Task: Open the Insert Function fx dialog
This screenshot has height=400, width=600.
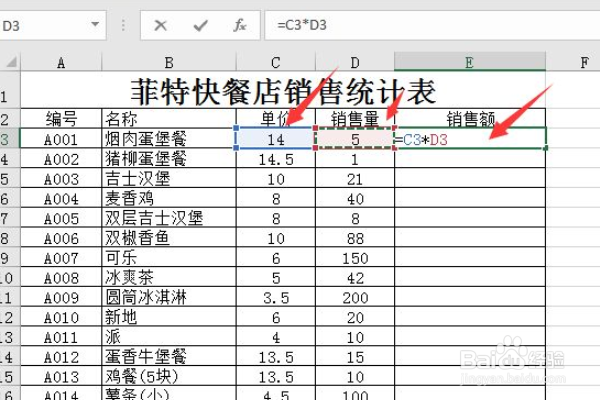Action: click(240, 26)
